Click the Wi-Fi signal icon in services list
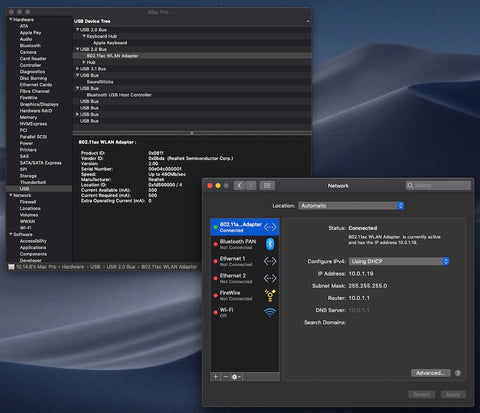The height and width of the screenshot is (413, 480). coord(270,313)
